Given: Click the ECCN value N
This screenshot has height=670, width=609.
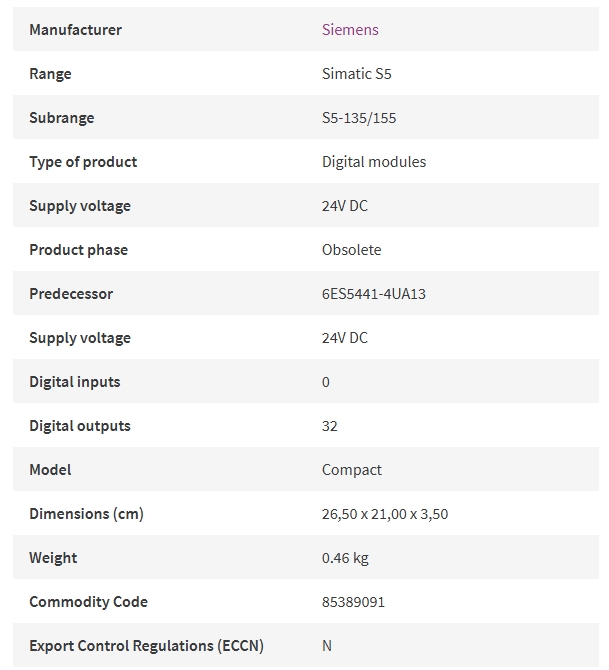Looking at the screenshot, I should [327, 646].
